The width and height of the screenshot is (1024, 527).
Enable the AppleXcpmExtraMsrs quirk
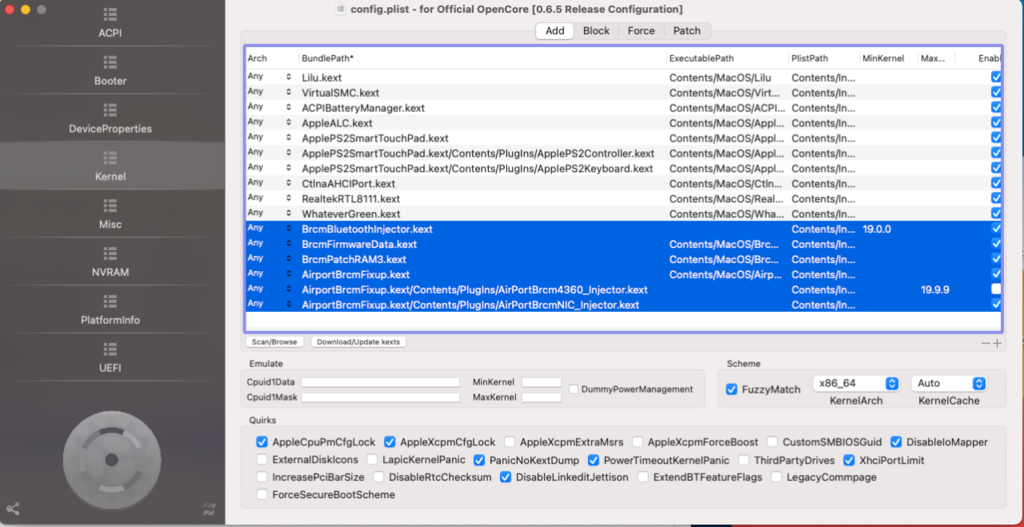point(511,442)
